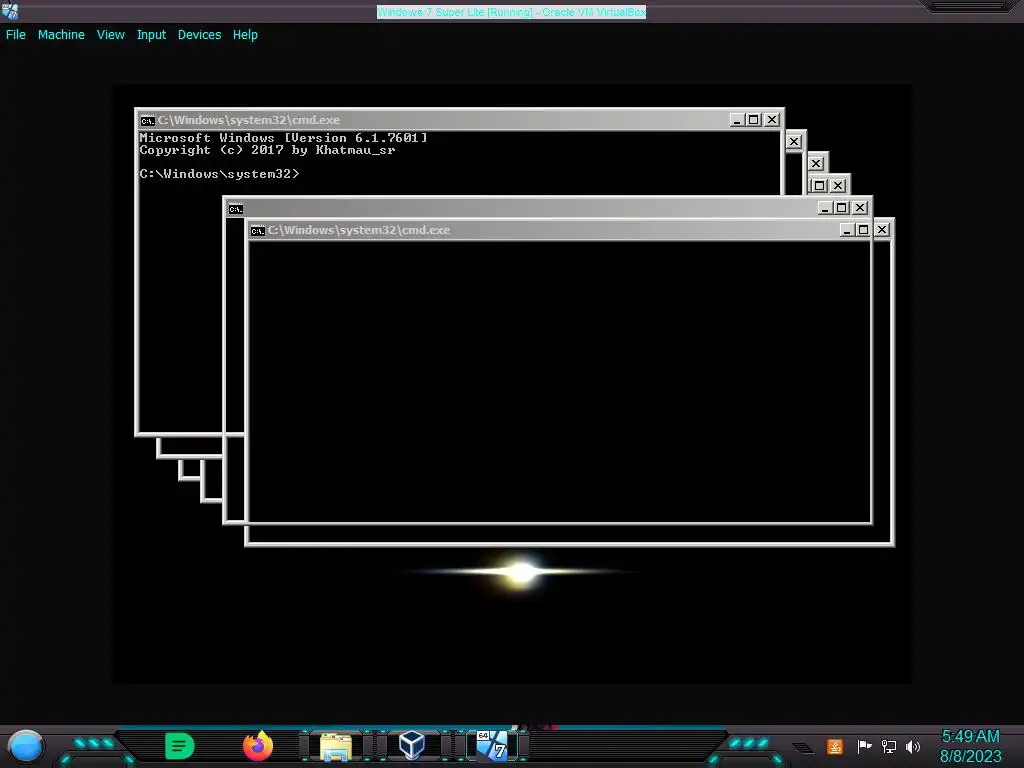
Task: Click the 'Copyright (c) 2017 by Khatmau_sr' line
Action: pyautogui.click(x=267, y=150)
